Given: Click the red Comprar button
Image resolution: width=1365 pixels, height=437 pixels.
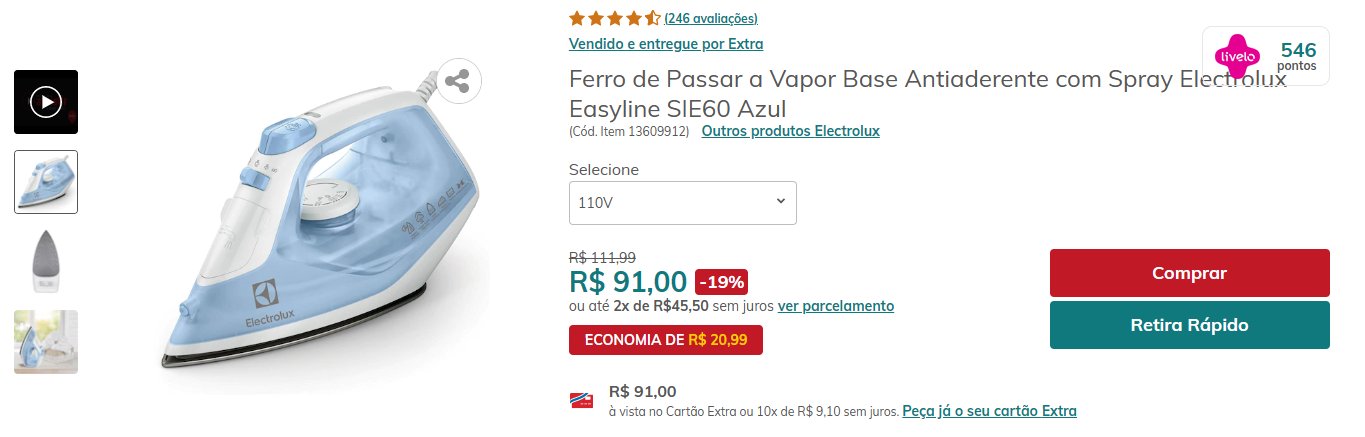Looking at the screenshot, I should tap(1190, 273).
